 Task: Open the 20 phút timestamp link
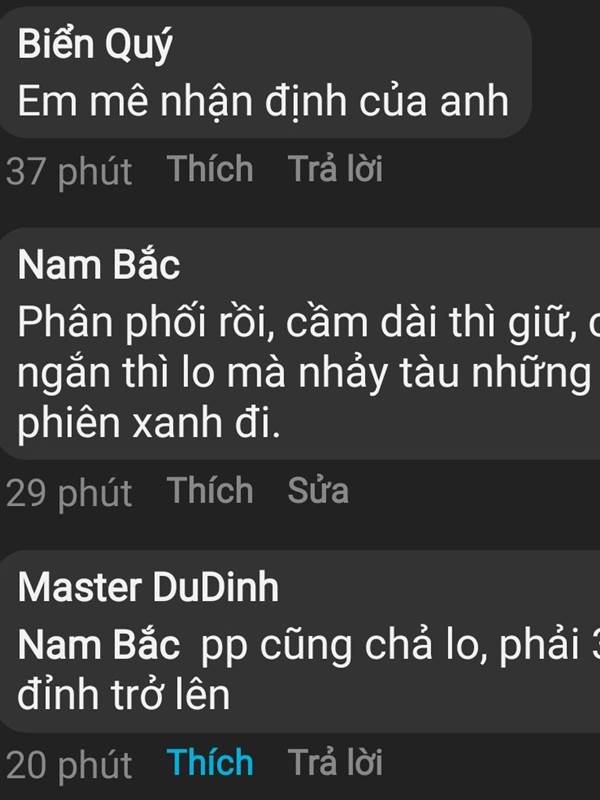[69, 766]
